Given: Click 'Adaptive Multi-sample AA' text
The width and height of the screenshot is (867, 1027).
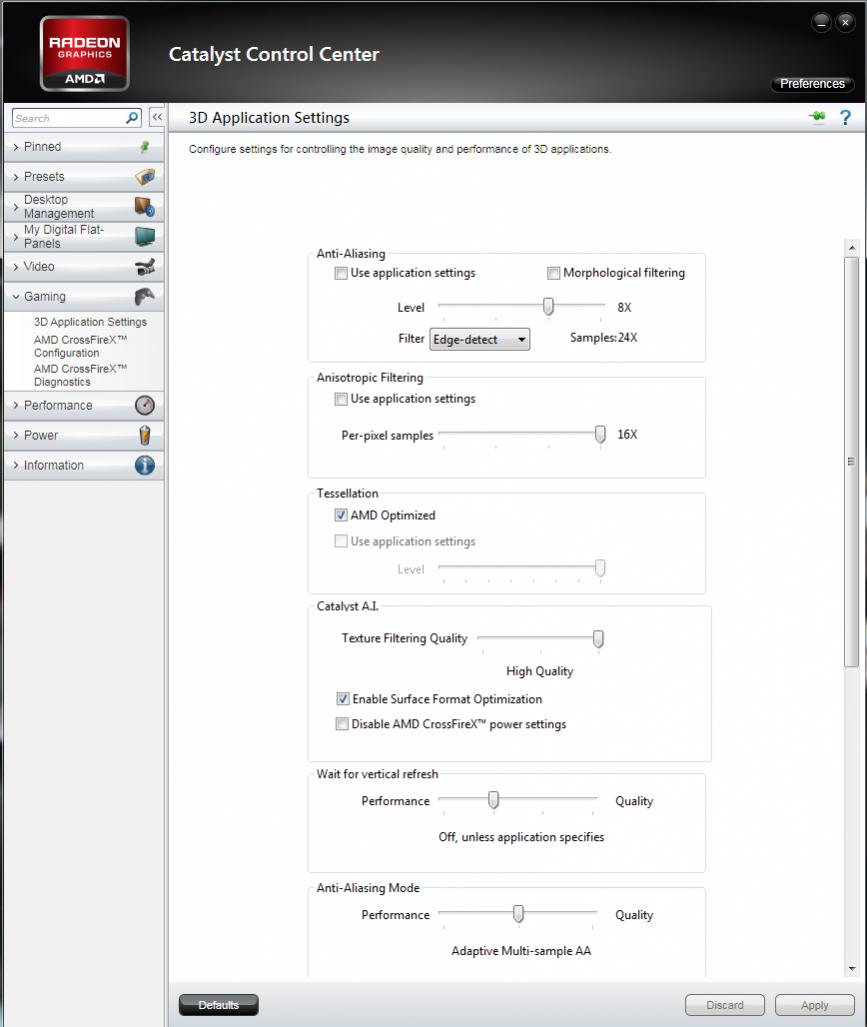Looking at the screenshot, I should tap(521, 951).
